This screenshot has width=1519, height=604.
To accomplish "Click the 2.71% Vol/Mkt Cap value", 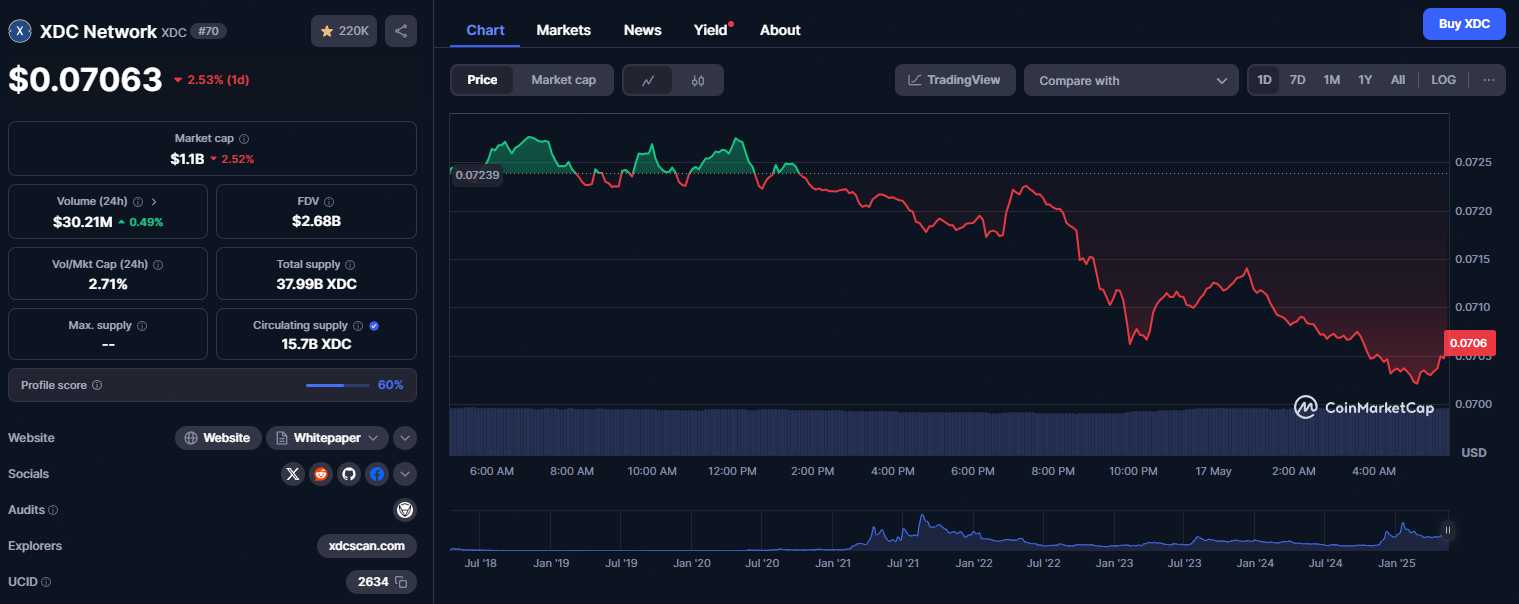I will [108, 284].
